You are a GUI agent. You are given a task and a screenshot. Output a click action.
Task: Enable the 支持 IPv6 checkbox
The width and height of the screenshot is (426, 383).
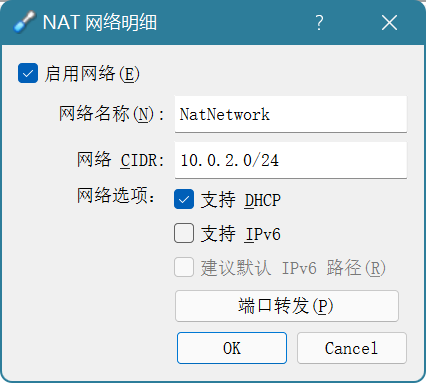(184, 233)
